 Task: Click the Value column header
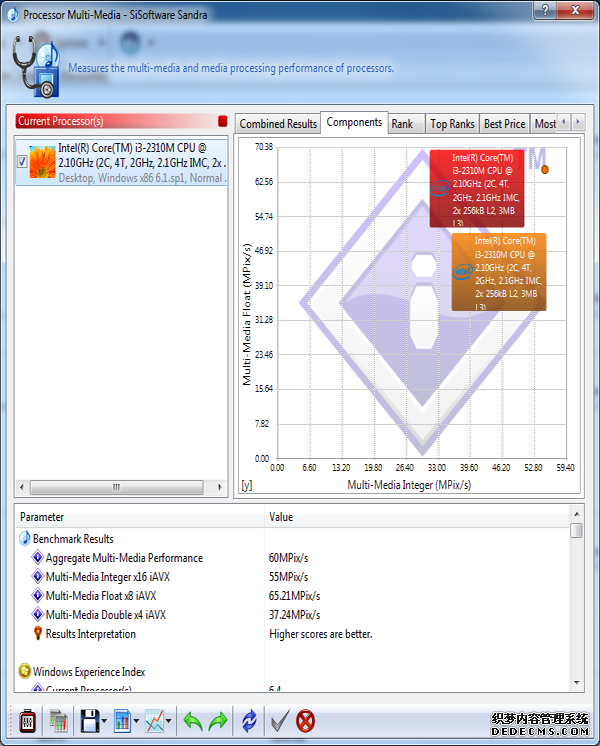click(x=417, y=517)
